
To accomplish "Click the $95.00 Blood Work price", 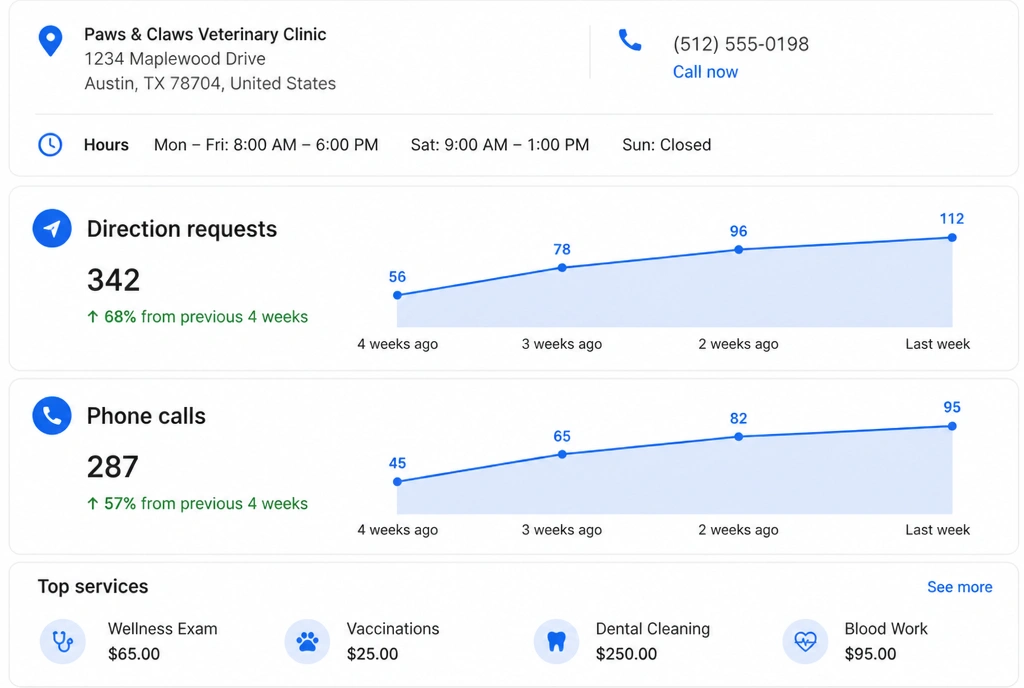I will tap(871, 654).
